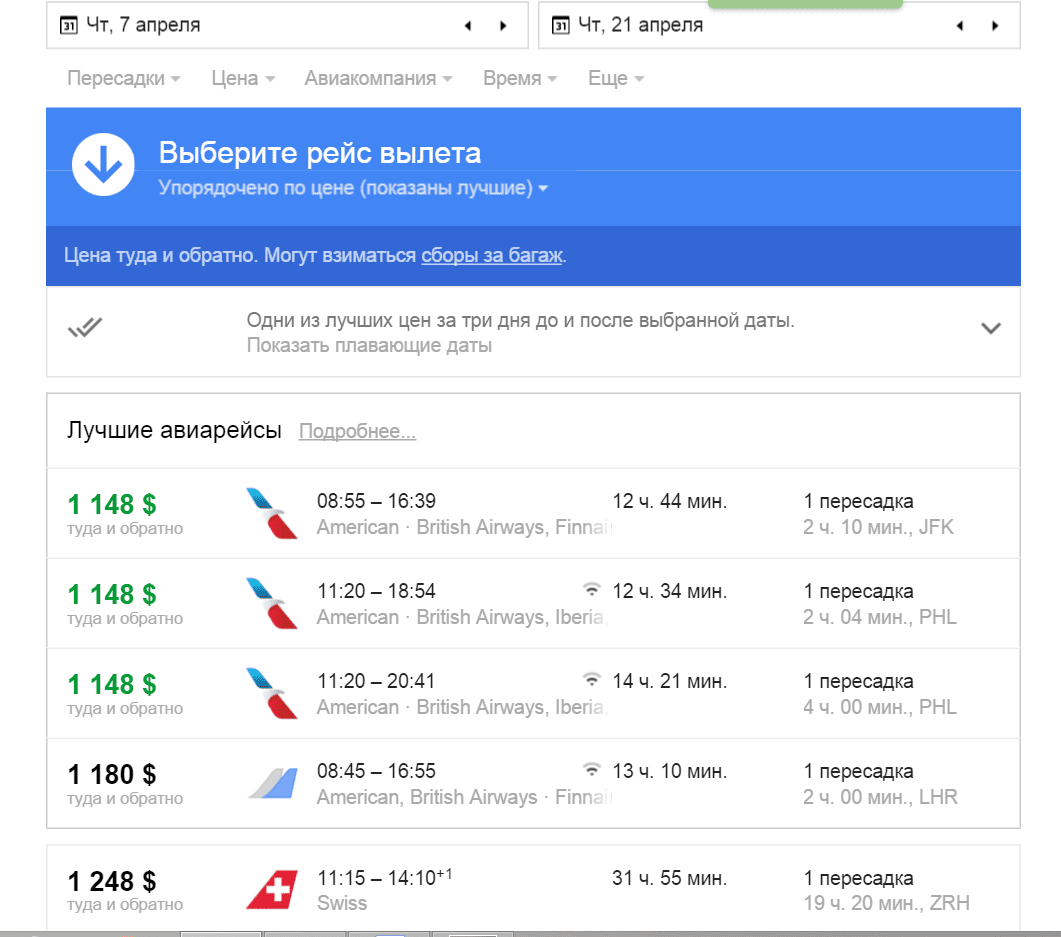Click the calendar icon in return date field
Viewport: 1061px width, 937px height.
click(561, 25)
